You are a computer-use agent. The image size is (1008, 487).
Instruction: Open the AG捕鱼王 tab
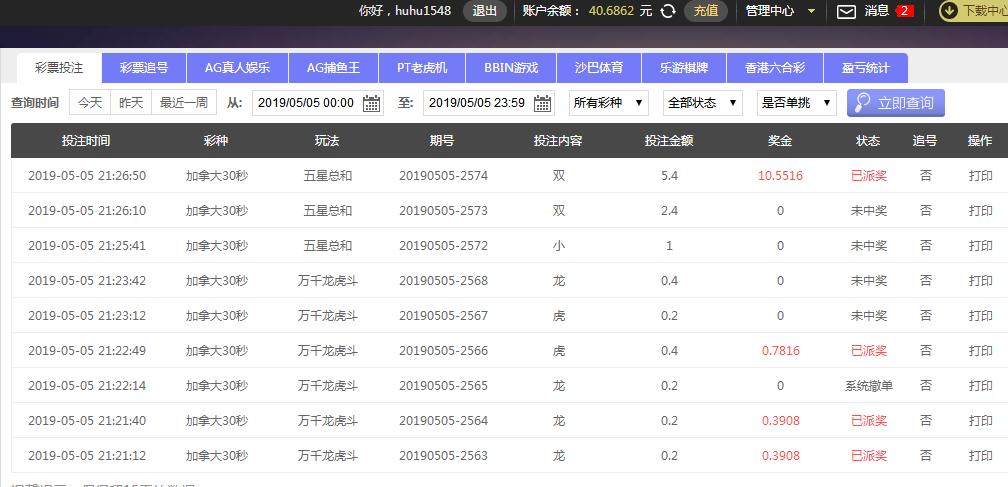334,68
